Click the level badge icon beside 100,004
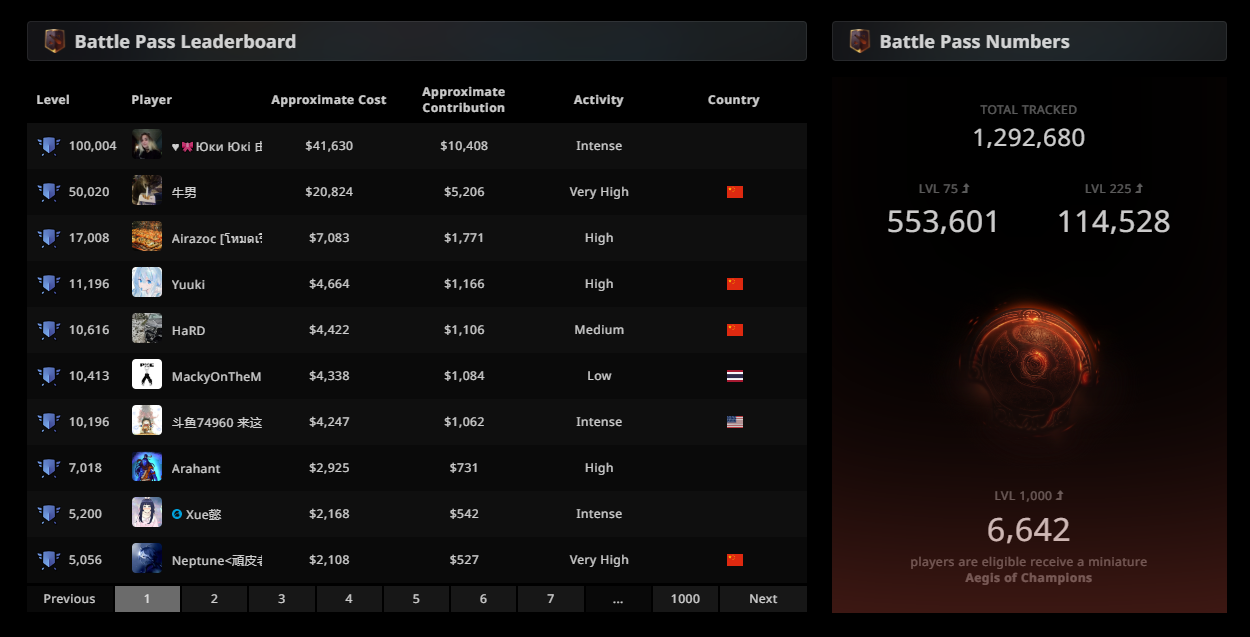Image resolution: width=1250 pixels, height=637 pixels. pyautogui.click(x=48, y=146)
